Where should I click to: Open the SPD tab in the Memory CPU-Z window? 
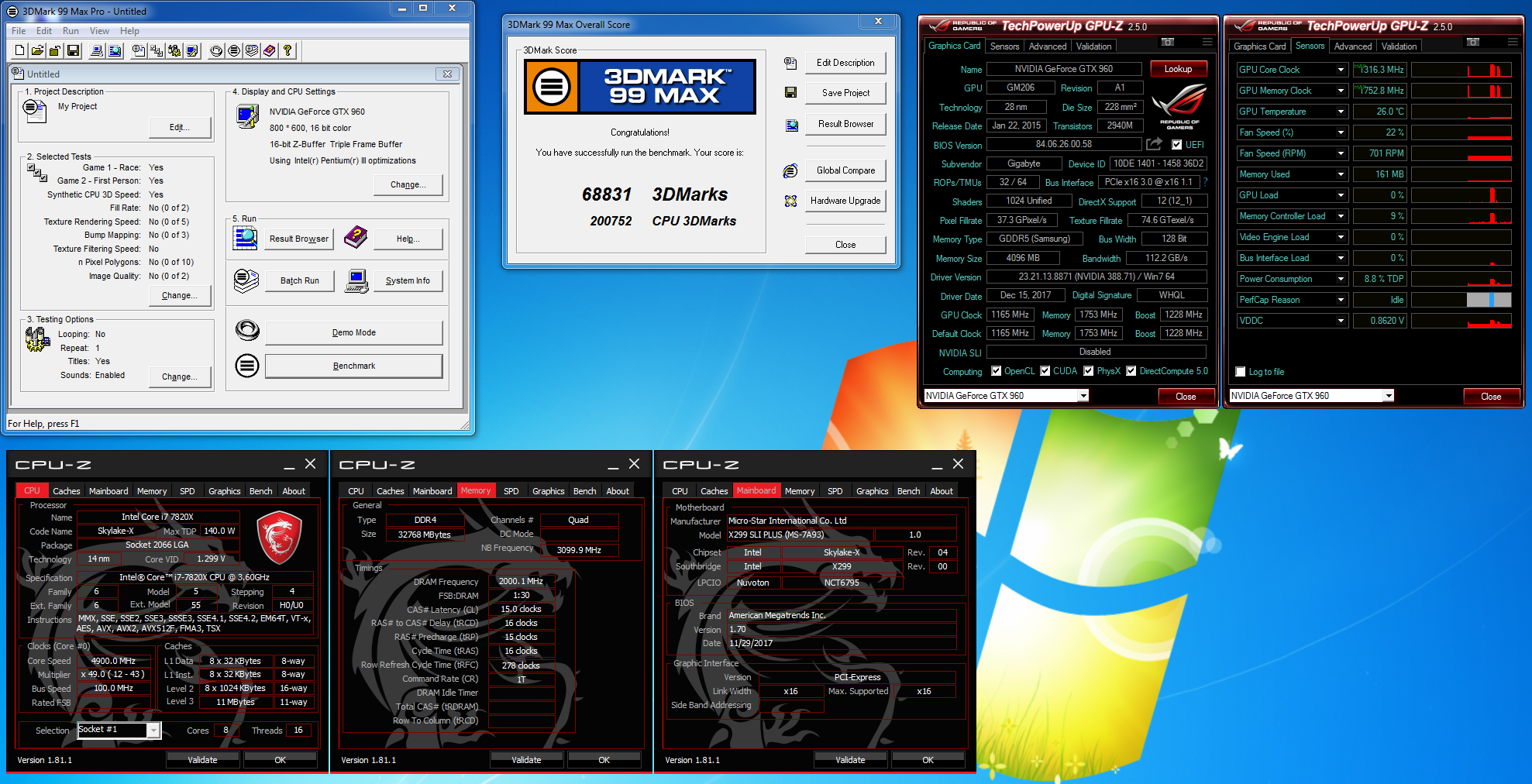click(511, 491)
